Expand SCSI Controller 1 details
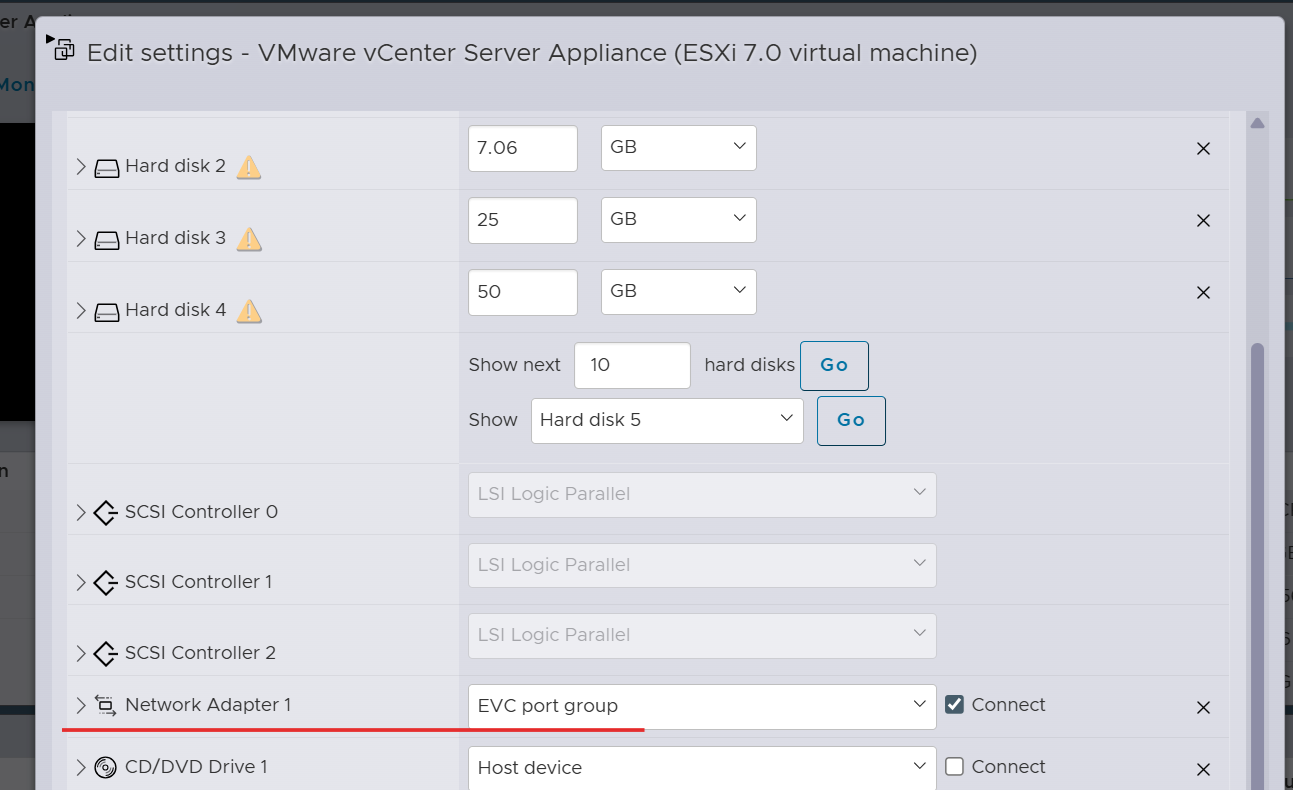1293x790 pixels. 81,583
